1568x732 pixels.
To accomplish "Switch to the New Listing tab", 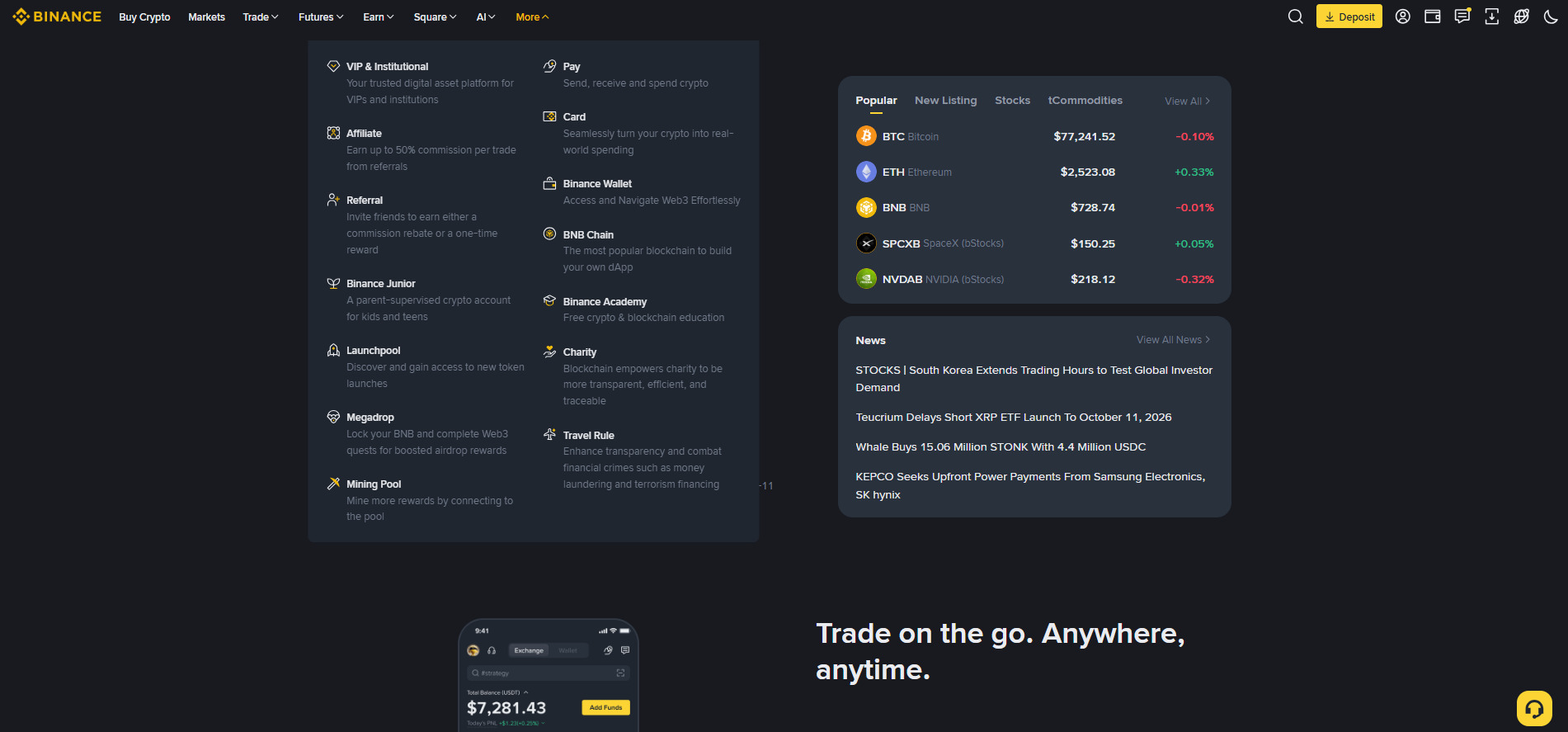I will point(945,101).
